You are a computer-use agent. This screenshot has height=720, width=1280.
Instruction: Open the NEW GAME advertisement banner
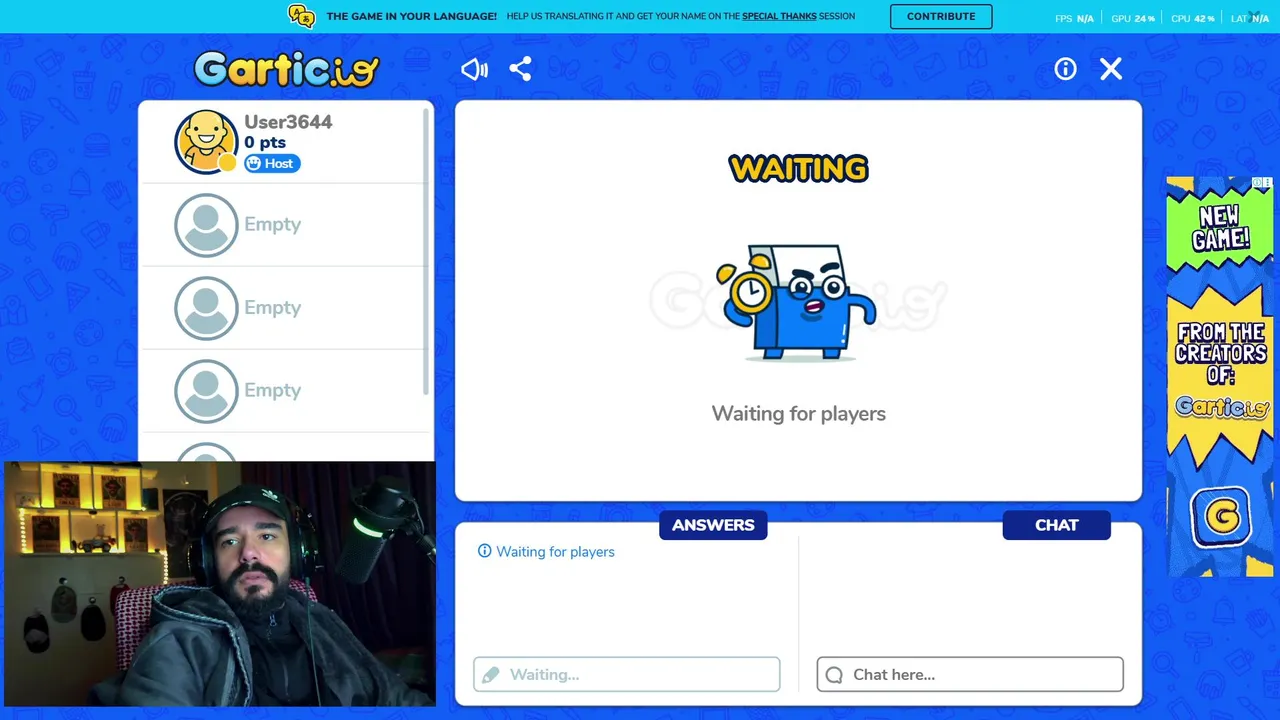[x=1220, y=376]
